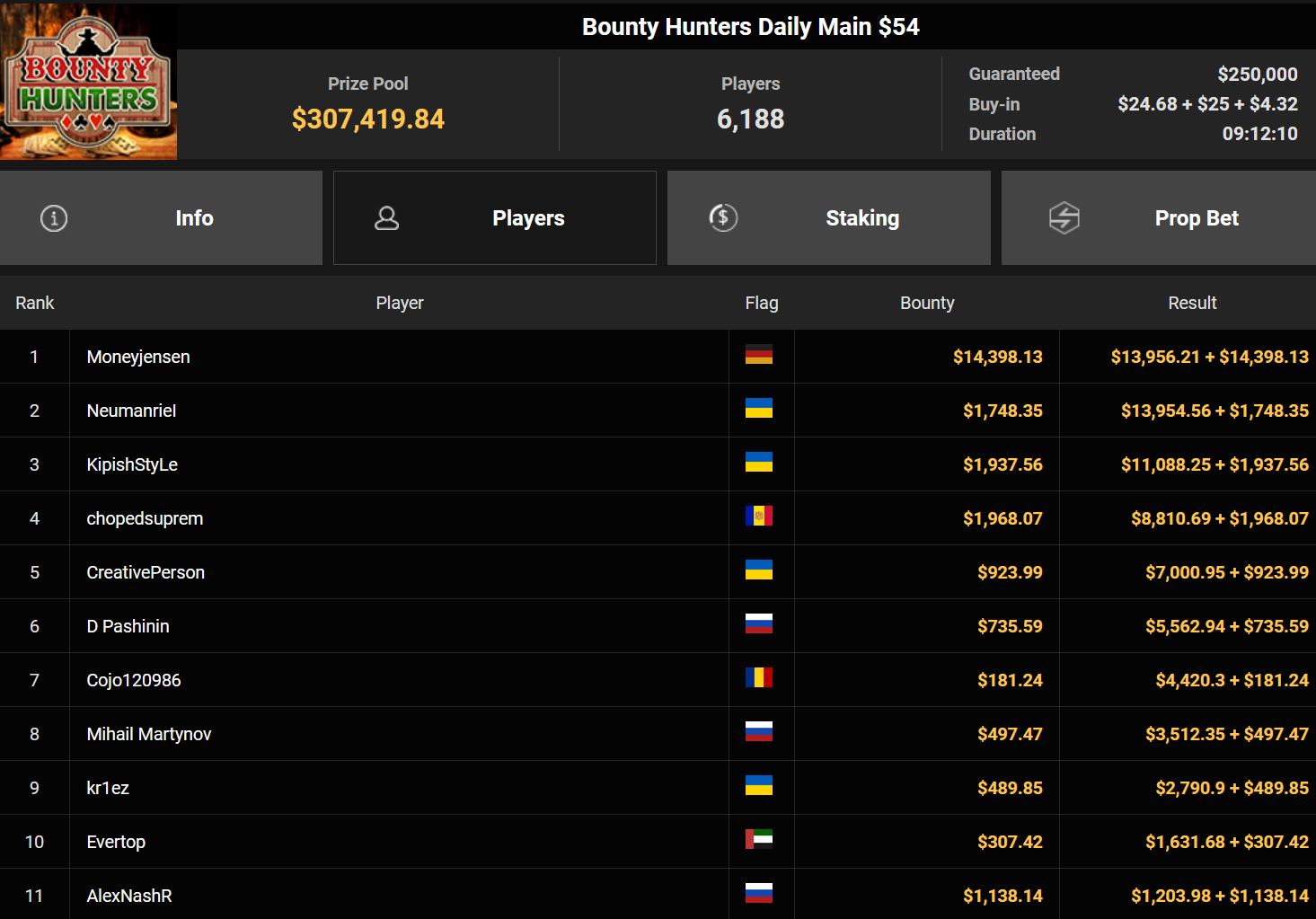Click the Bounty Hunters logo image
1316x919 pixels.
(88, 83)
